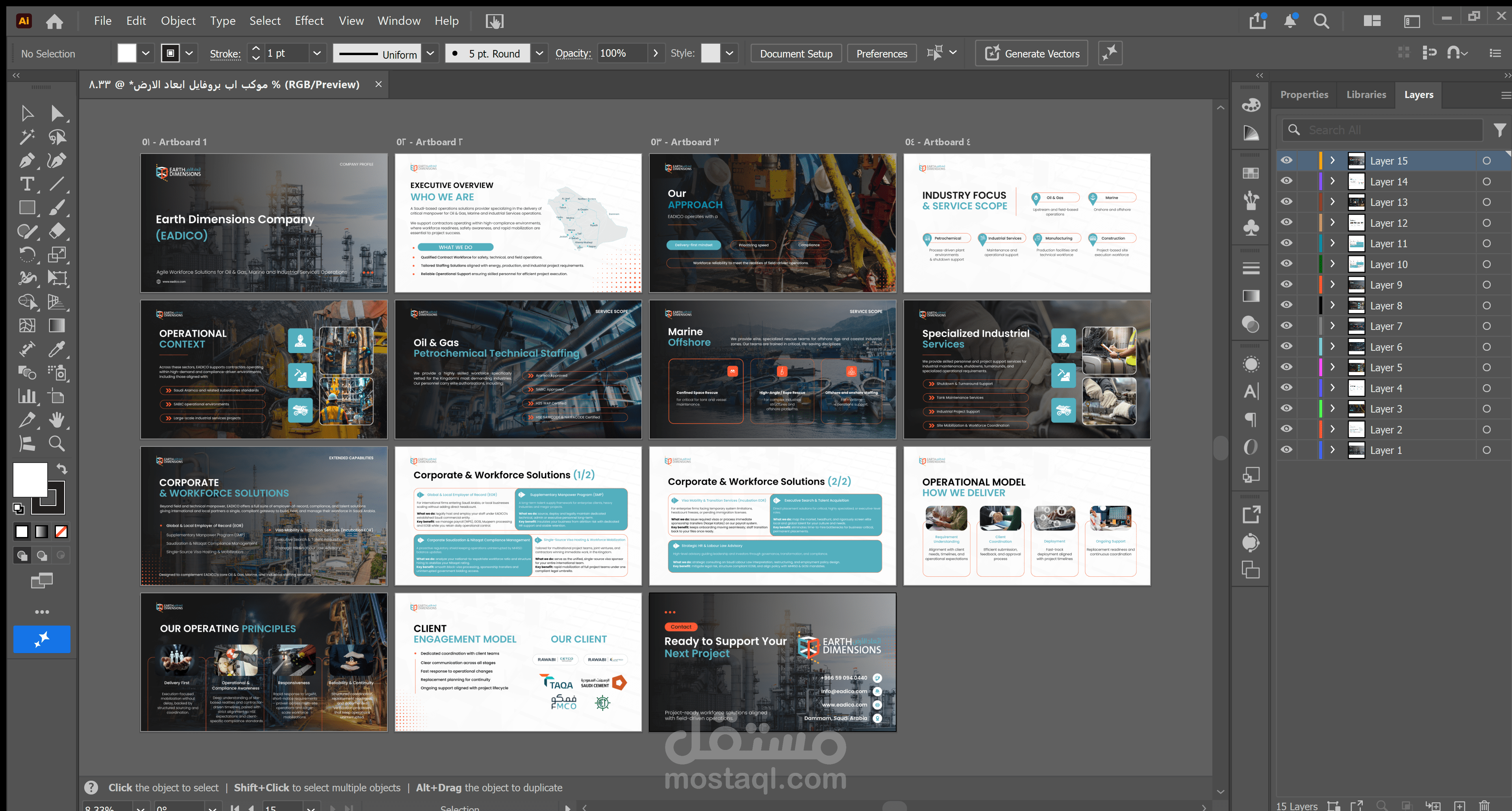This screenshot has height=811, width=1512.
Task: Select the Rectangle tool
Action: 26,208
